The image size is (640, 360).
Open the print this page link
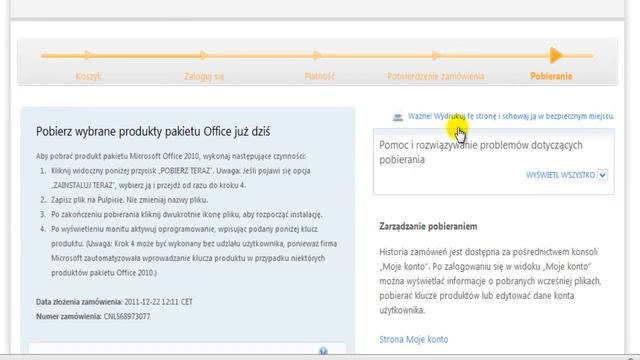511,116
